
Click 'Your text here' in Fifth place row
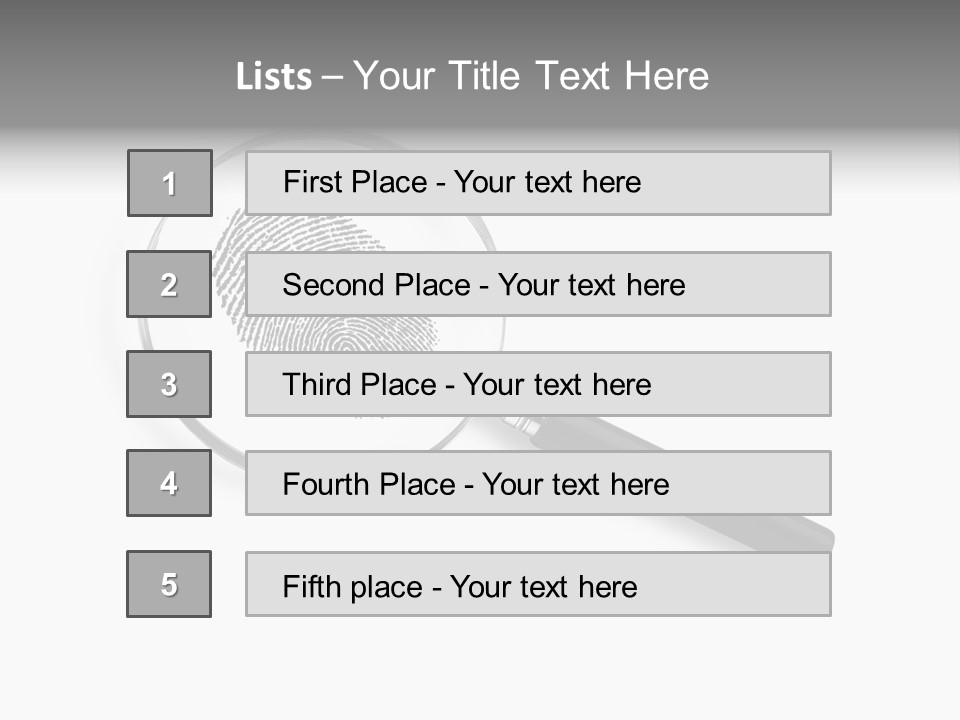tap(544, 587)
